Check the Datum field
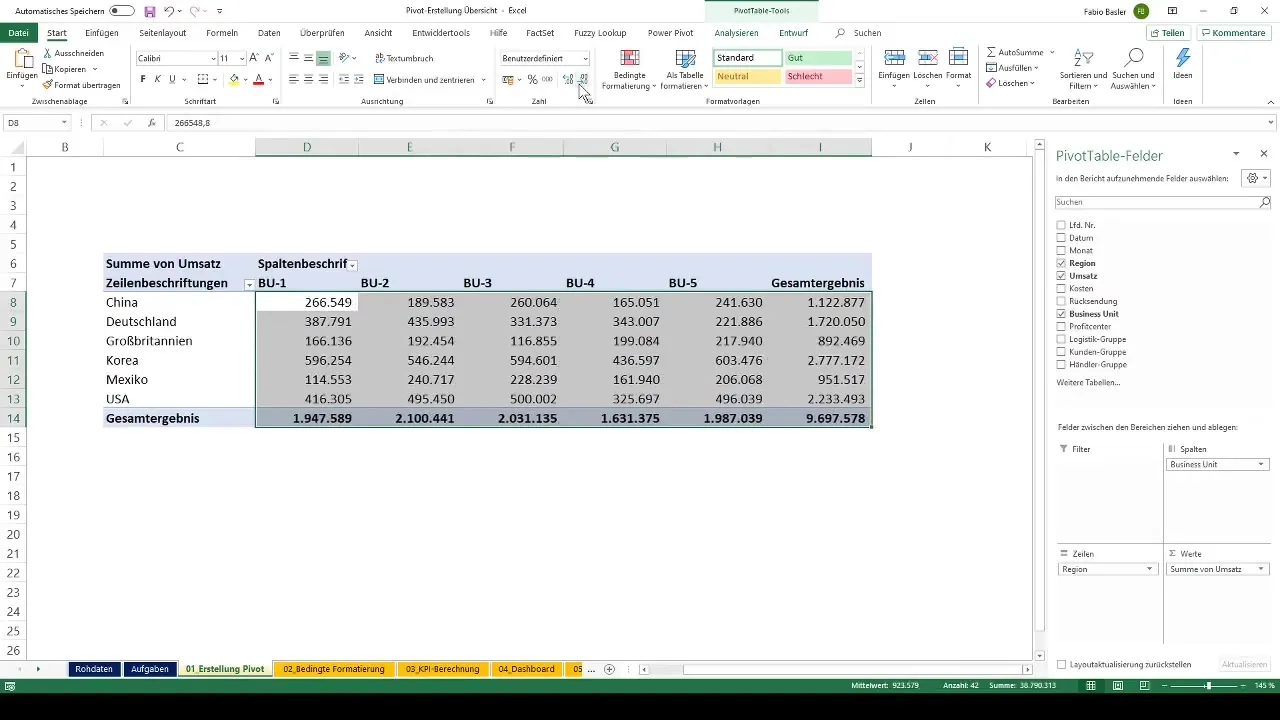 pos(1061,238)
